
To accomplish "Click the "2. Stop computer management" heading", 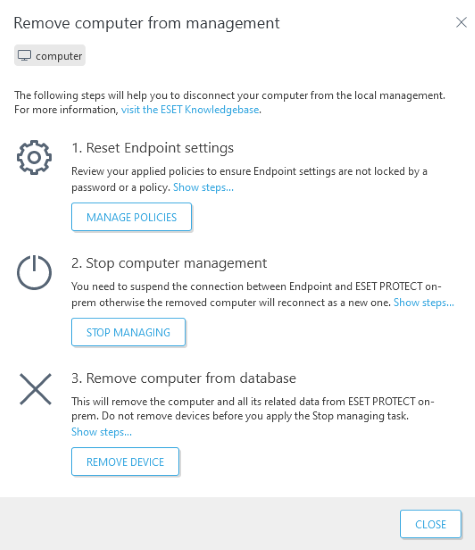I will pyautogui.click(x=169, y=263).
